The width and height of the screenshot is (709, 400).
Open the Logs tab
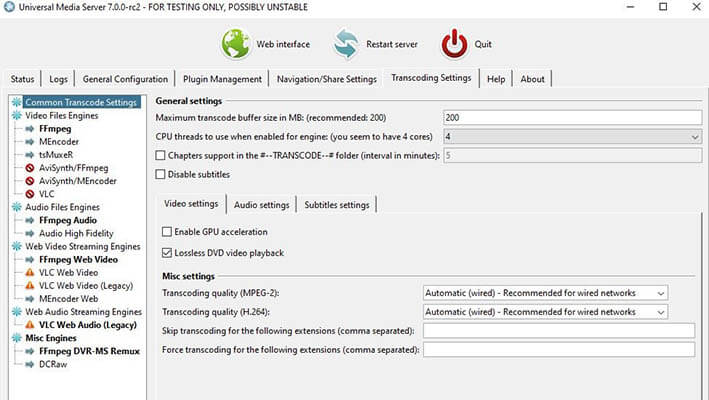[58, 79]
